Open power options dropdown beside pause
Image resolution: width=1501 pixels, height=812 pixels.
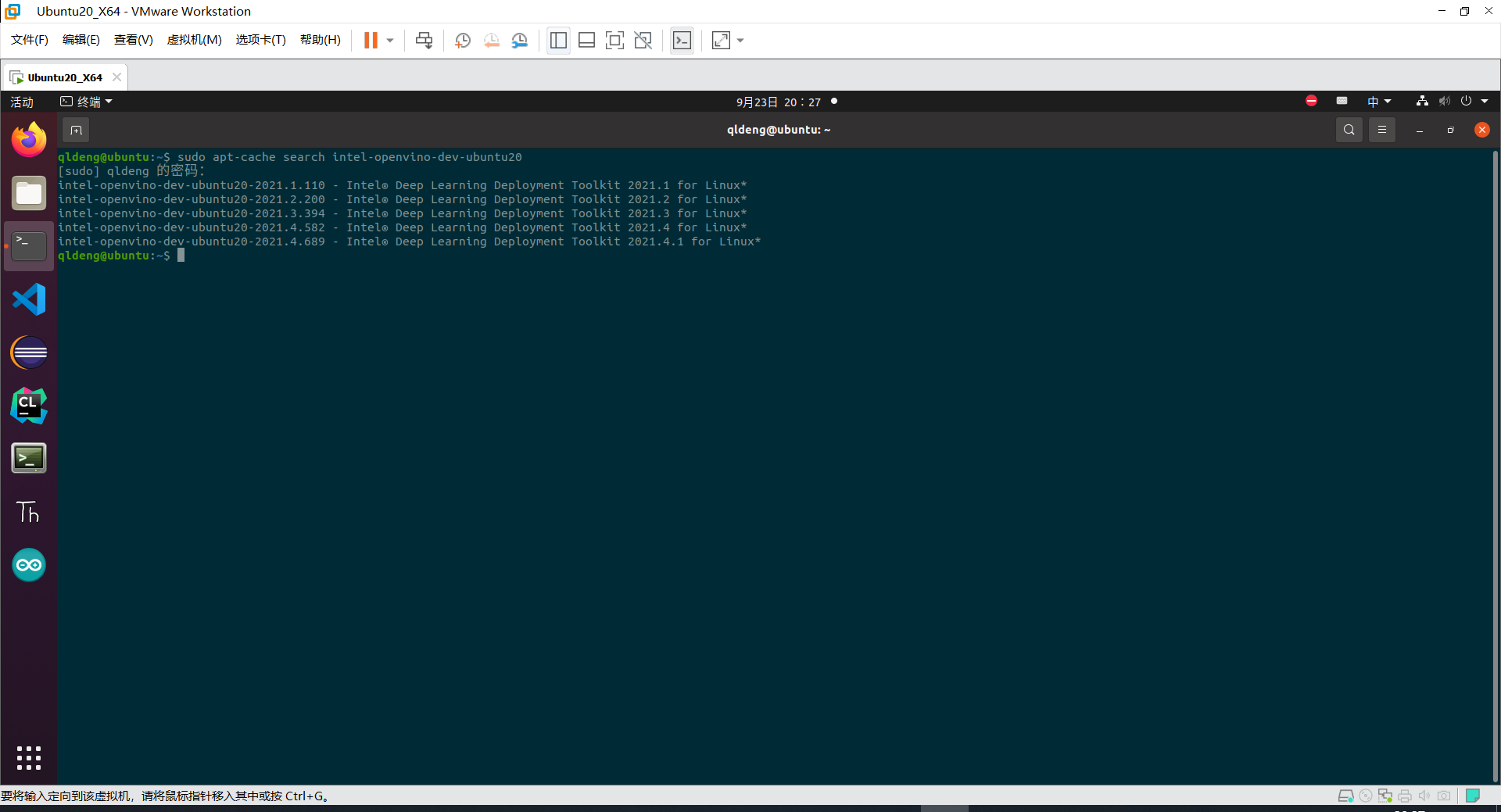click(390, 41)
